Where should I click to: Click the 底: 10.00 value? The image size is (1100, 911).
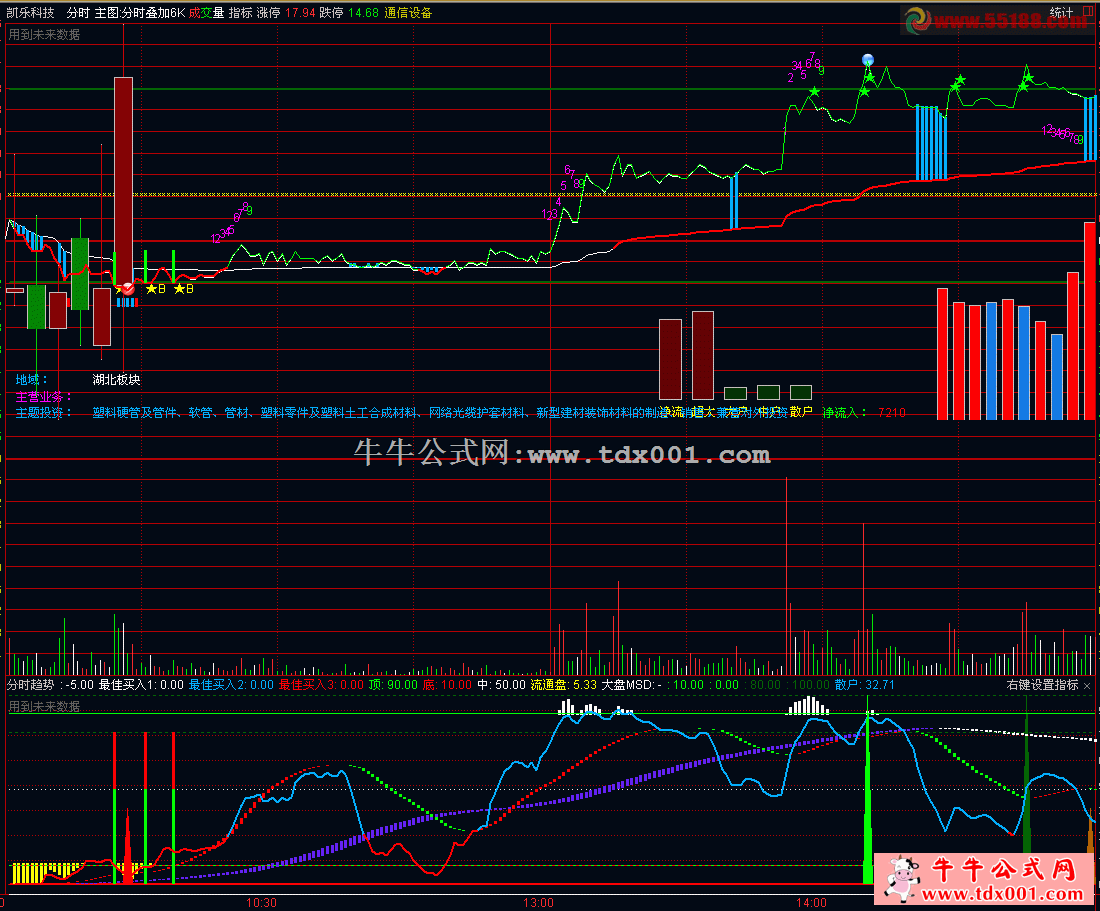(x=447, y=684)
